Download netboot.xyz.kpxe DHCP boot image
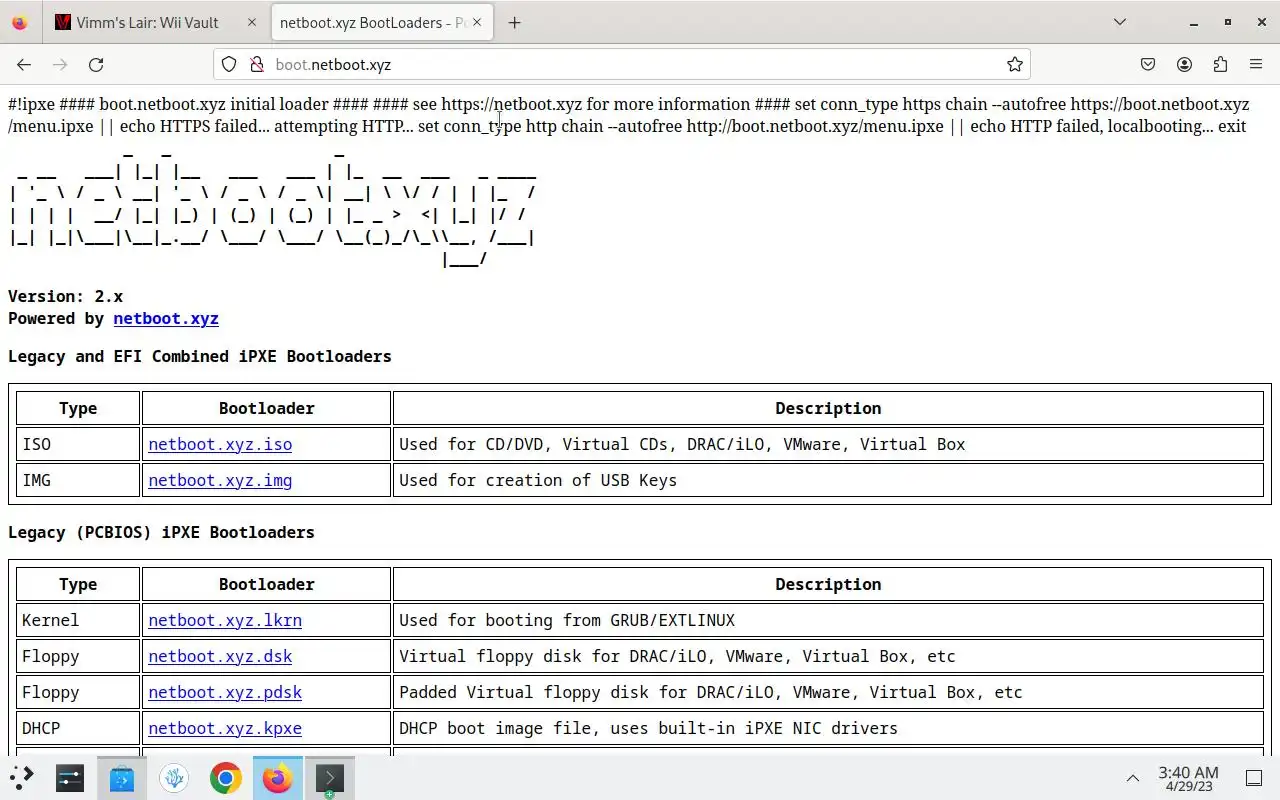This screenshot has width=1280, height=800. click(225, 728)
